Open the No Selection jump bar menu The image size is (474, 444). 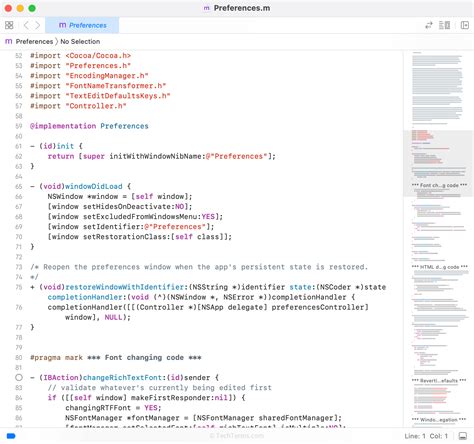coord(80,41)
